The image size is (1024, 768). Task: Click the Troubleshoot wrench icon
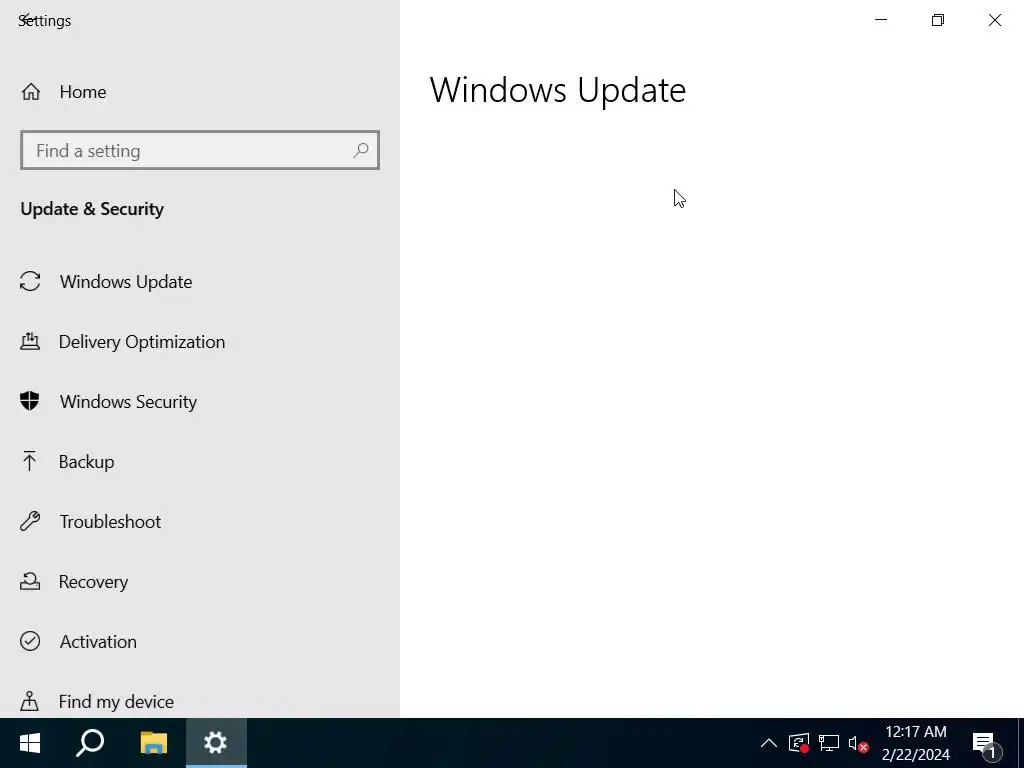(x=30, y=521)
